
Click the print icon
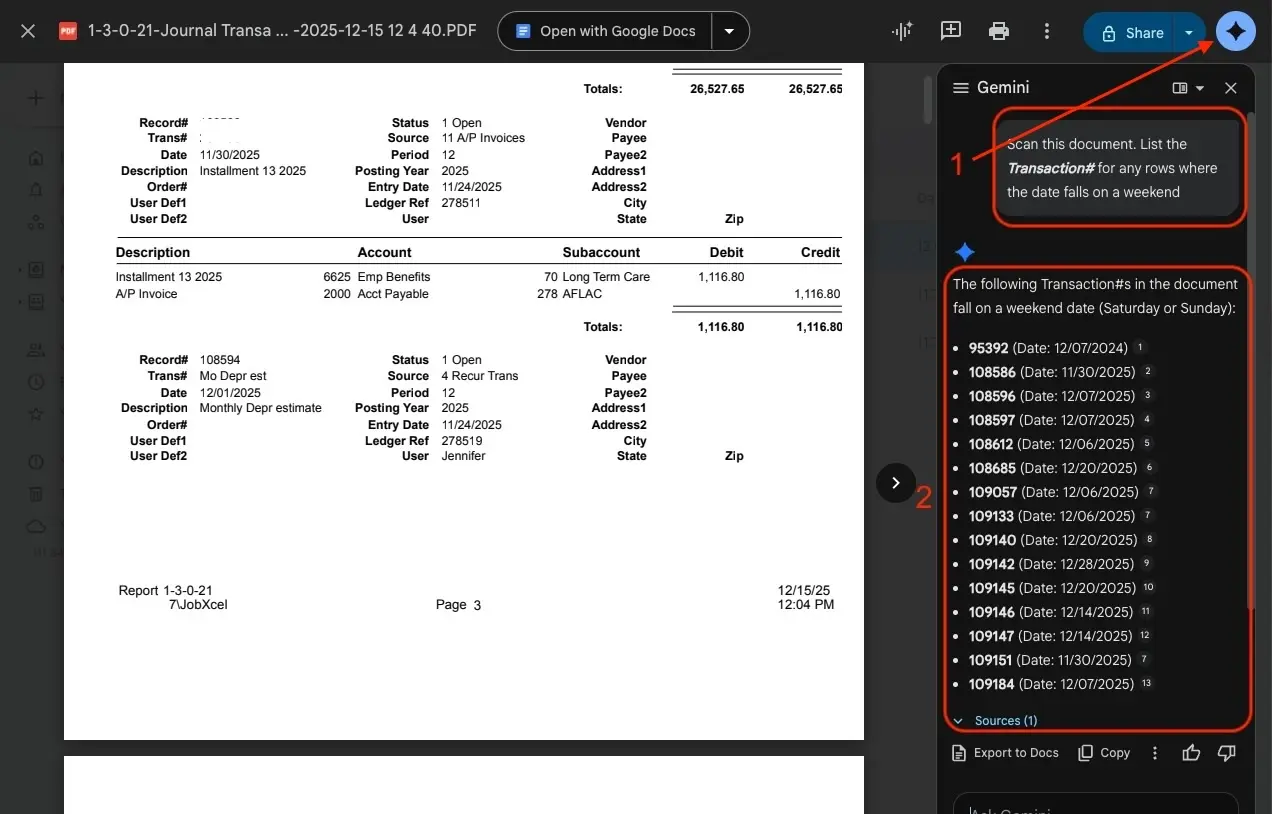(x=998, y=32)
